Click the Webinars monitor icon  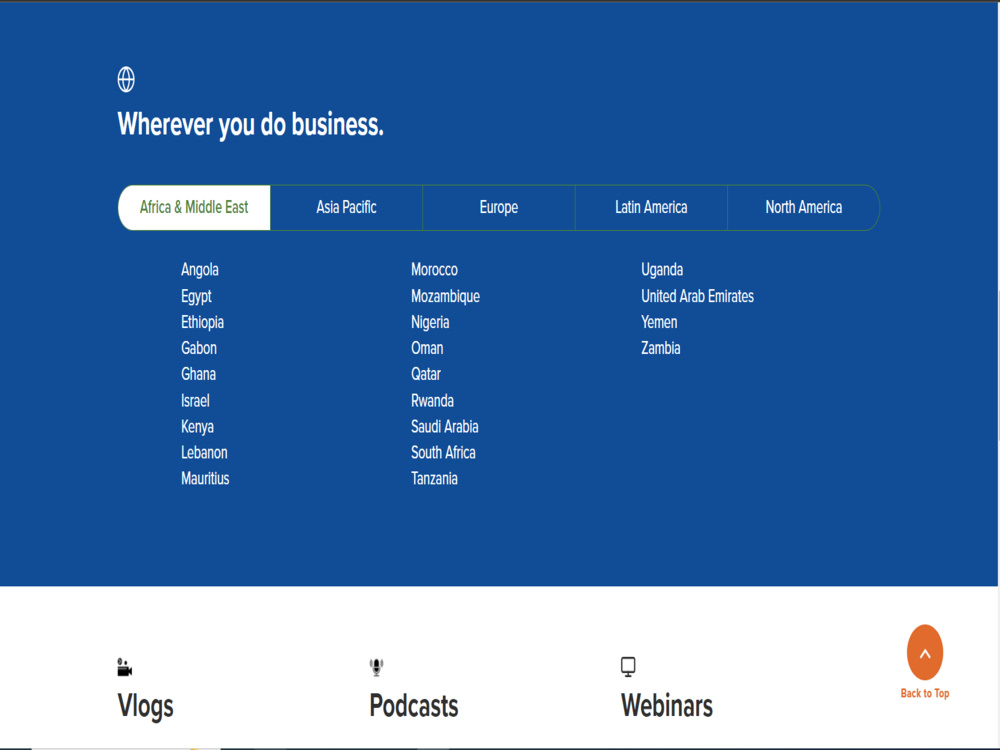coord(628,667)
